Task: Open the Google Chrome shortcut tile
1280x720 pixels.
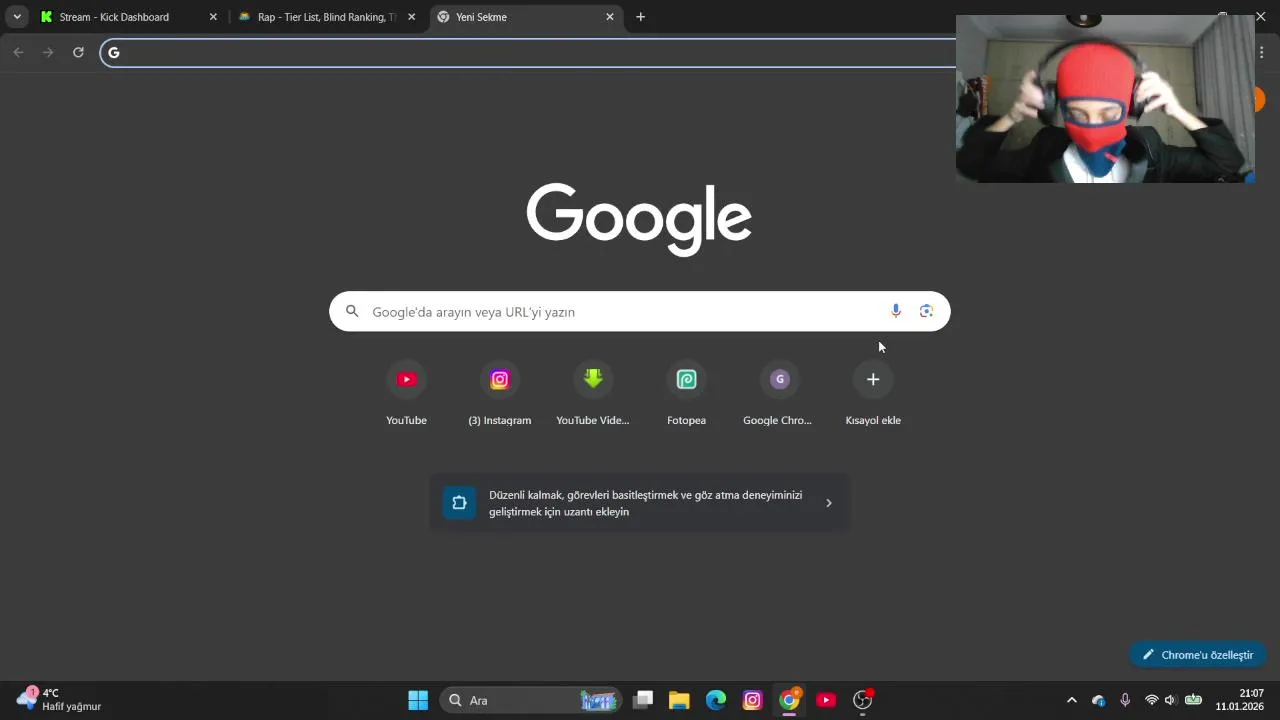Action: 779,394
